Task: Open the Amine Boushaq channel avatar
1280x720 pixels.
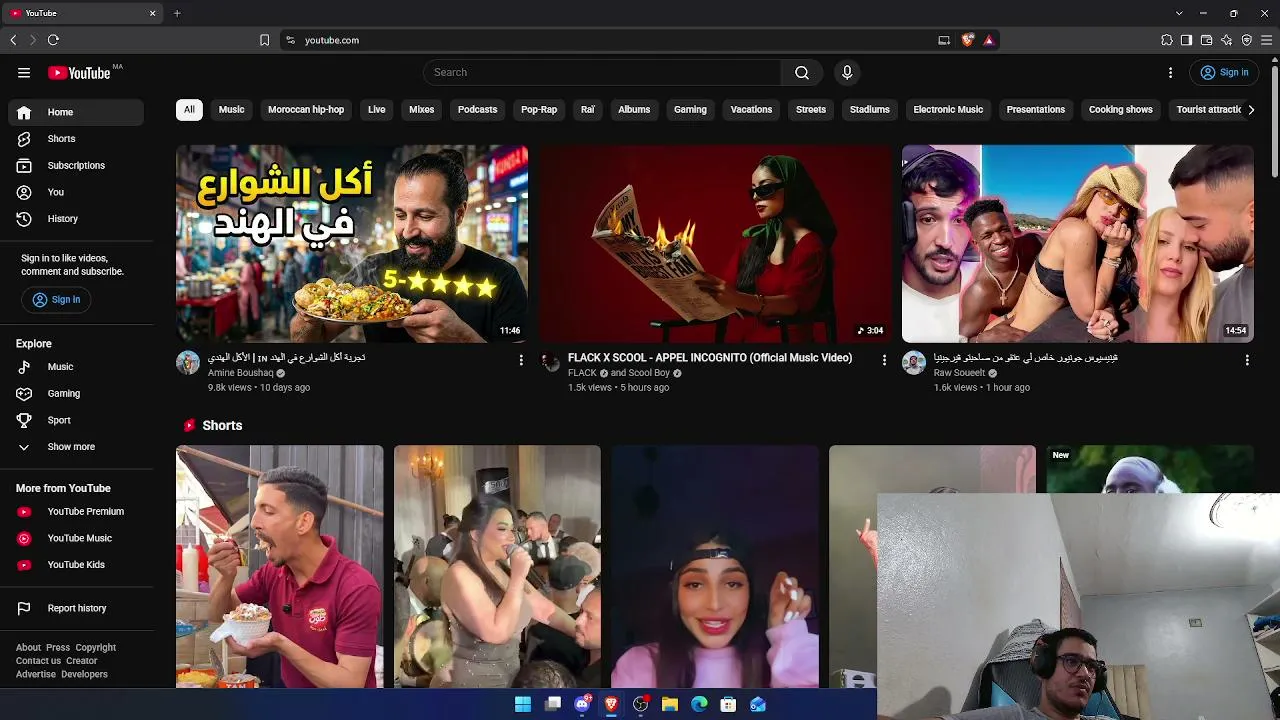Action: click(188, 362)
